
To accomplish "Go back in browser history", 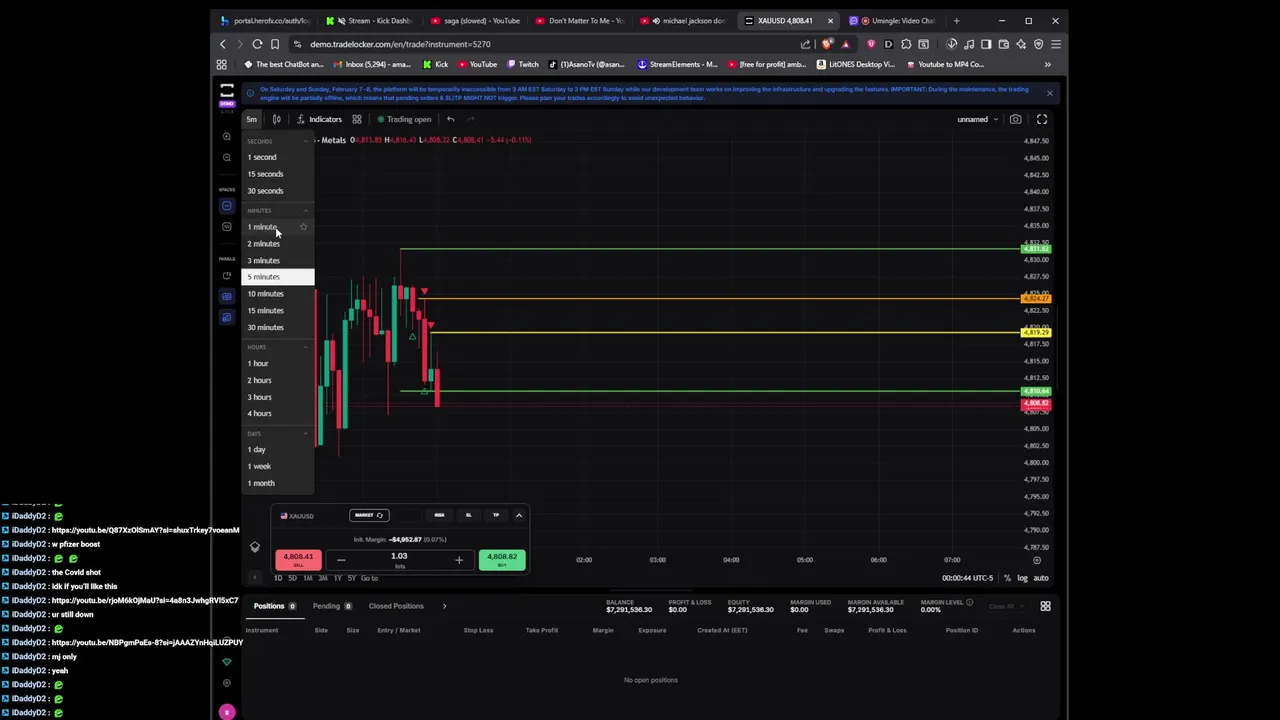I will [223, 44].
